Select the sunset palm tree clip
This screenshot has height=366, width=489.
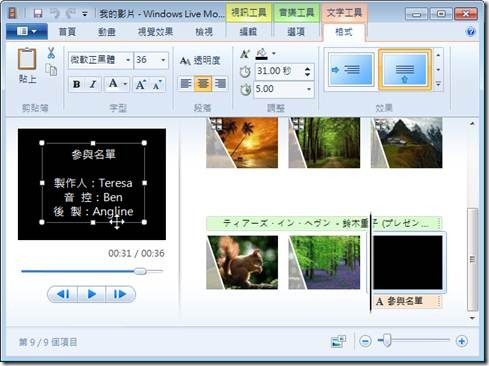click(242, 142)
